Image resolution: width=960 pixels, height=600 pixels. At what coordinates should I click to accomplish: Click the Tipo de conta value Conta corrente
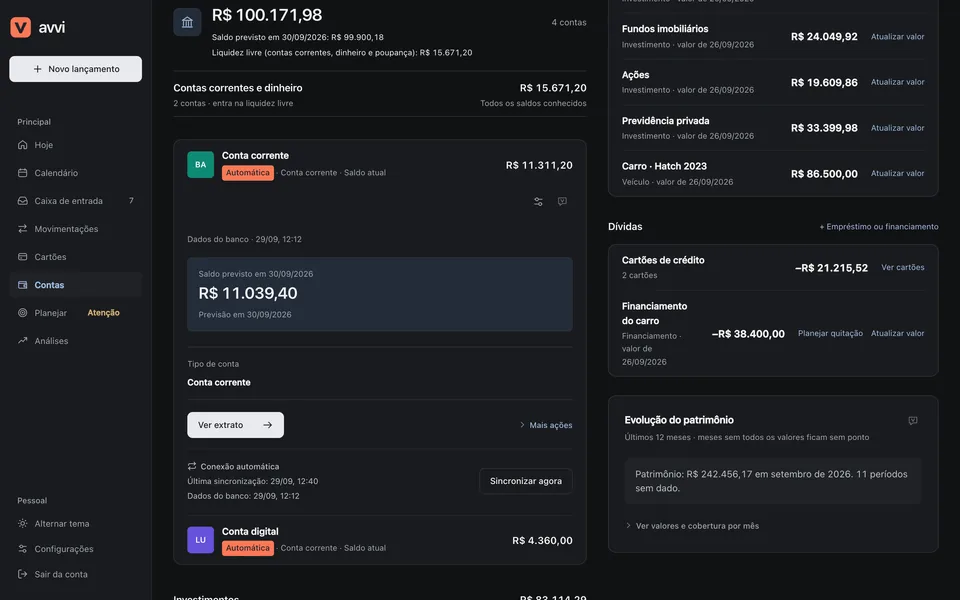click(219, 382)
